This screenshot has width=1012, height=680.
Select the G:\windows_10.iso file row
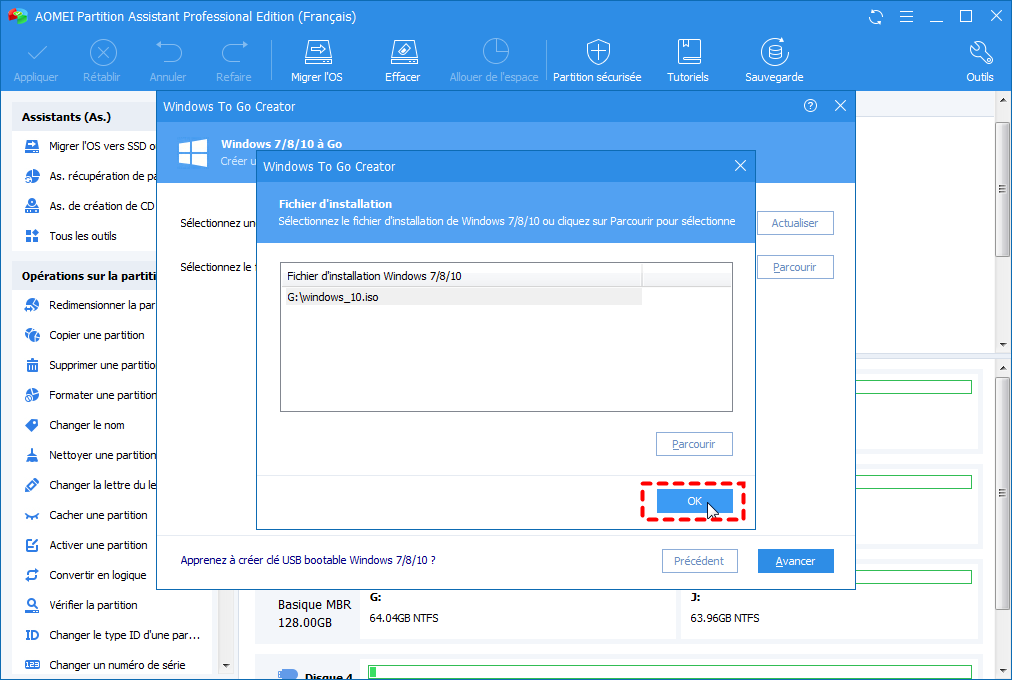[x=462, y=297]
